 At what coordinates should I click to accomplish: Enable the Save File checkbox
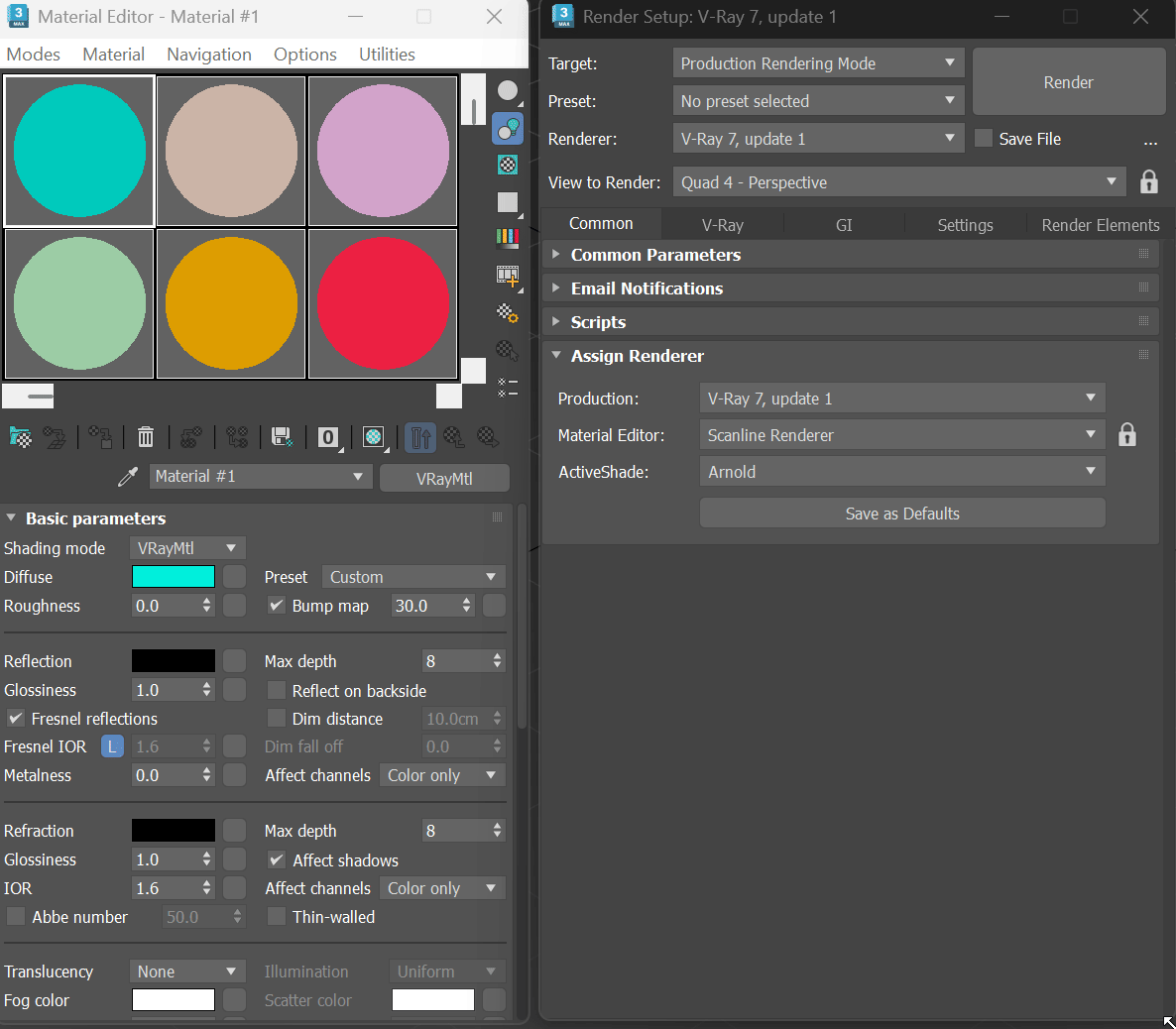984,139
